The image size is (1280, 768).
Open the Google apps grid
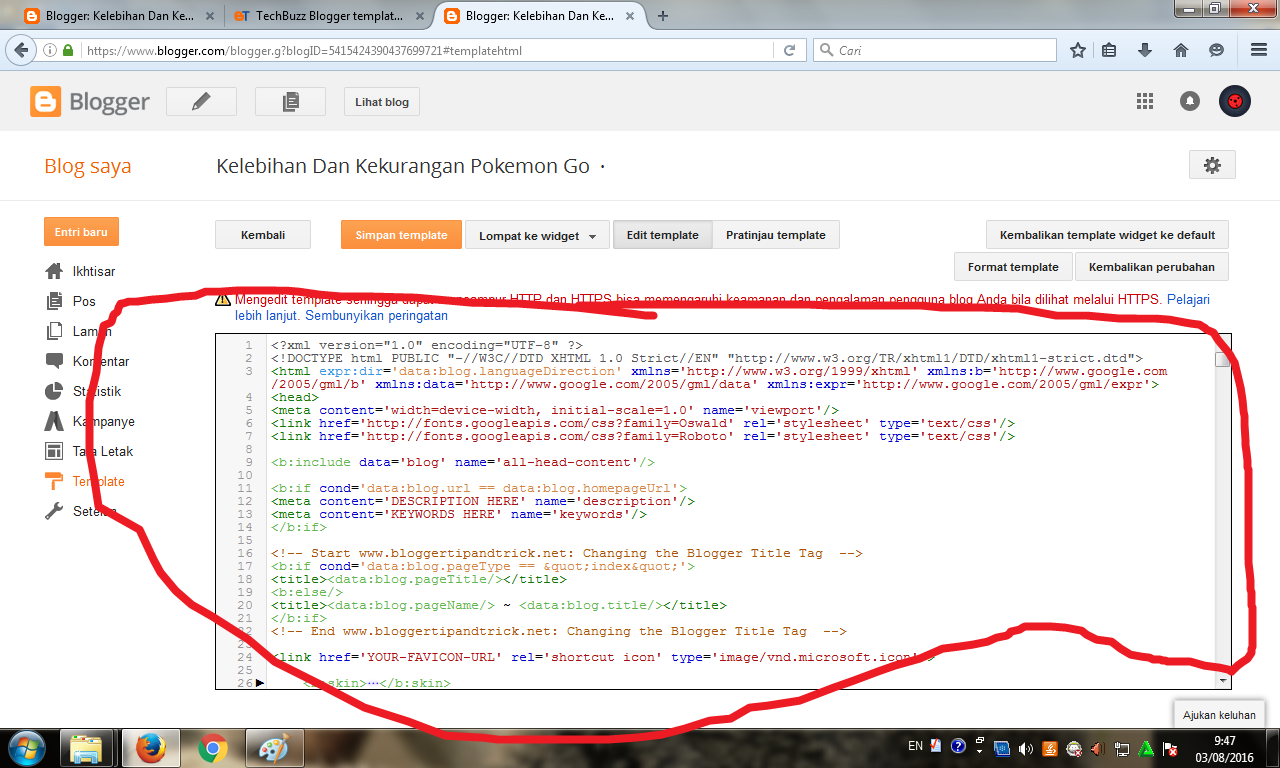(1145, 101)
